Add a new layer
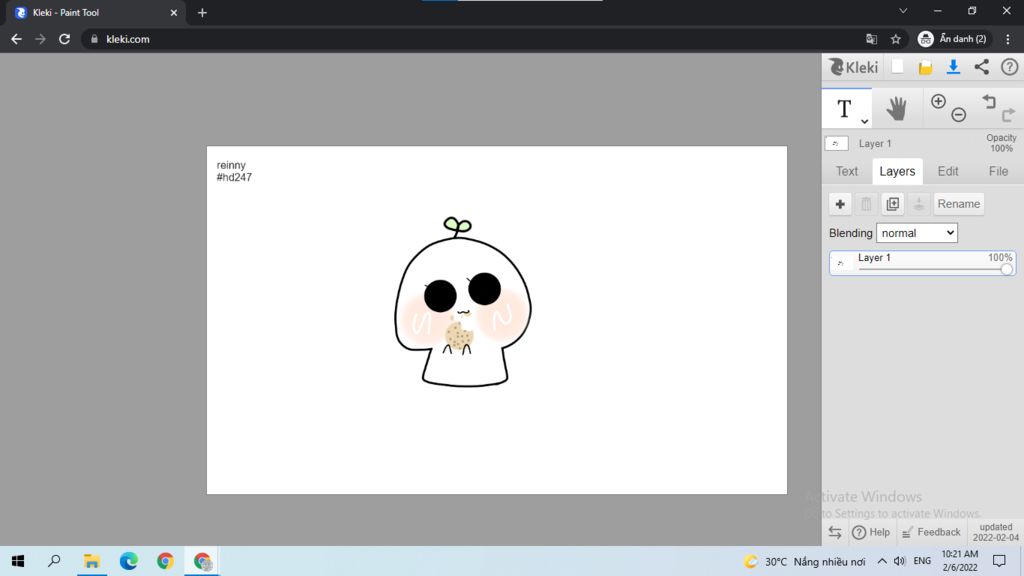The height and width of the screenshot is (576, 1024). pos(840,204)
